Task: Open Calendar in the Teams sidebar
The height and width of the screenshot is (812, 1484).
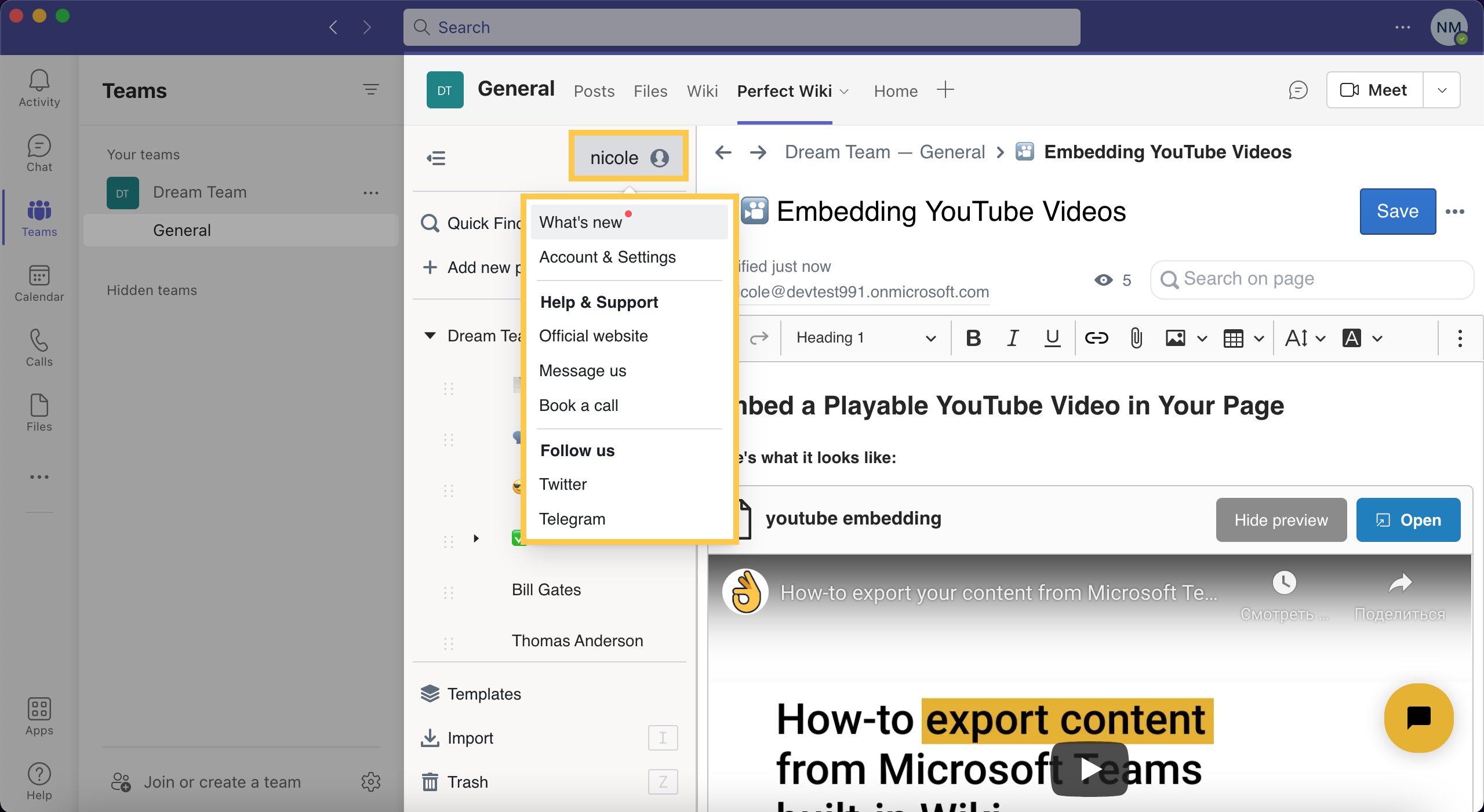Action: [x=39, y=283]
